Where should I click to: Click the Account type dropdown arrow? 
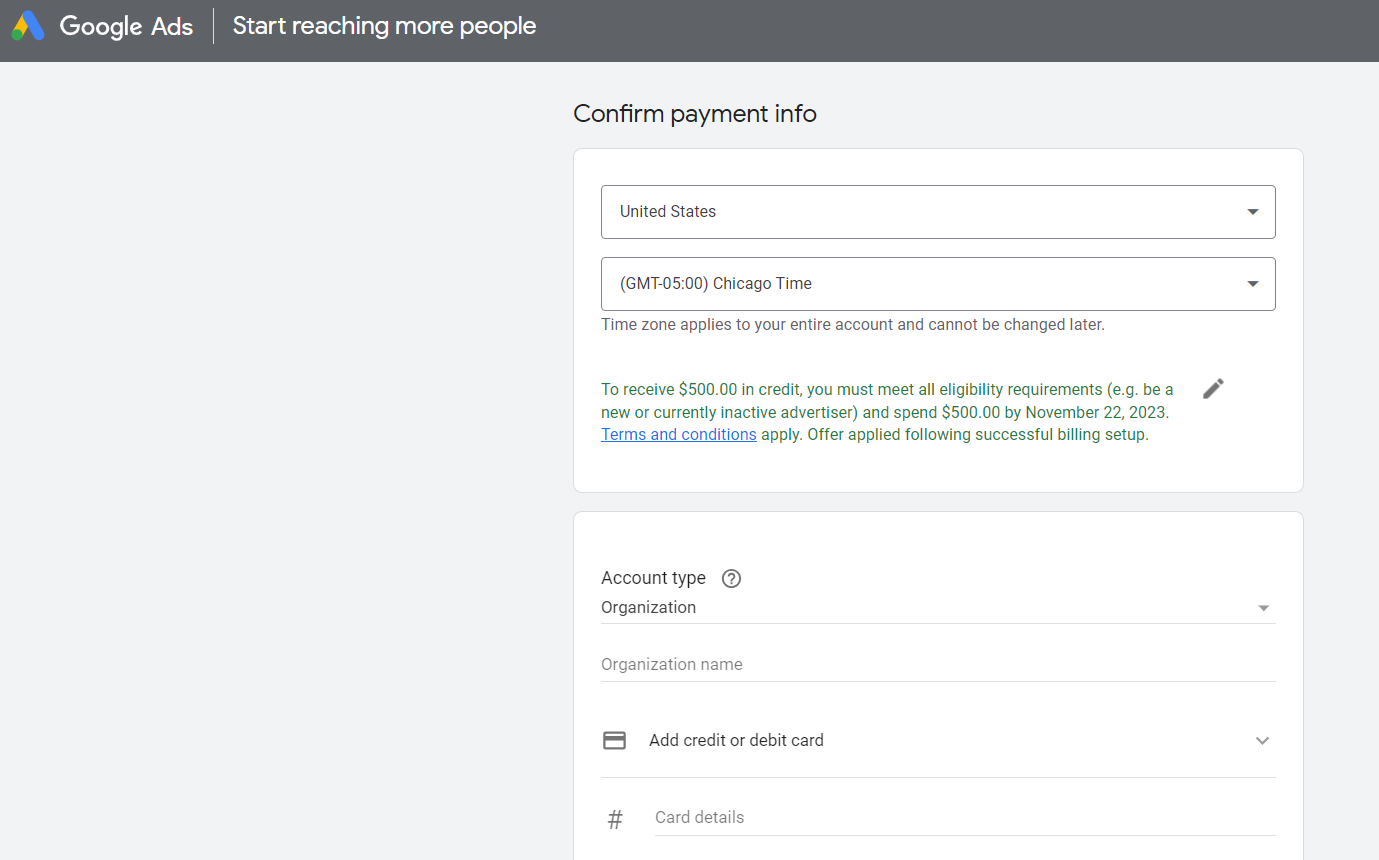(x=1263, y=607)
